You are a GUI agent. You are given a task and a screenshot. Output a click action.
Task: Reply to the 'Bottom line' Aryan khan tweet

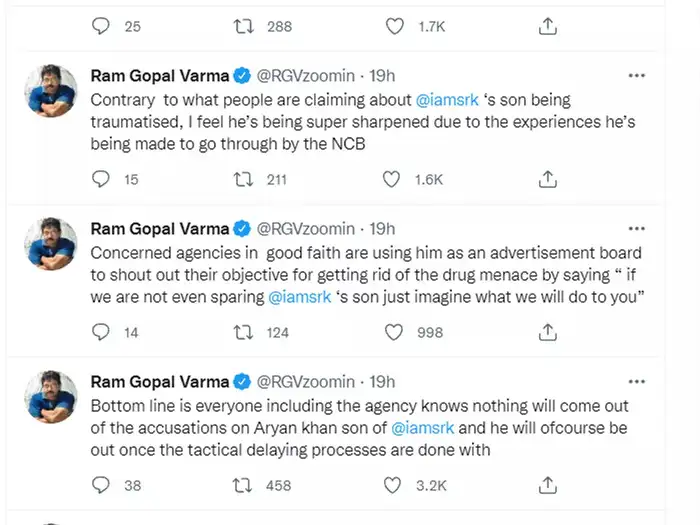pyautogui.click(x=100, y=484)
